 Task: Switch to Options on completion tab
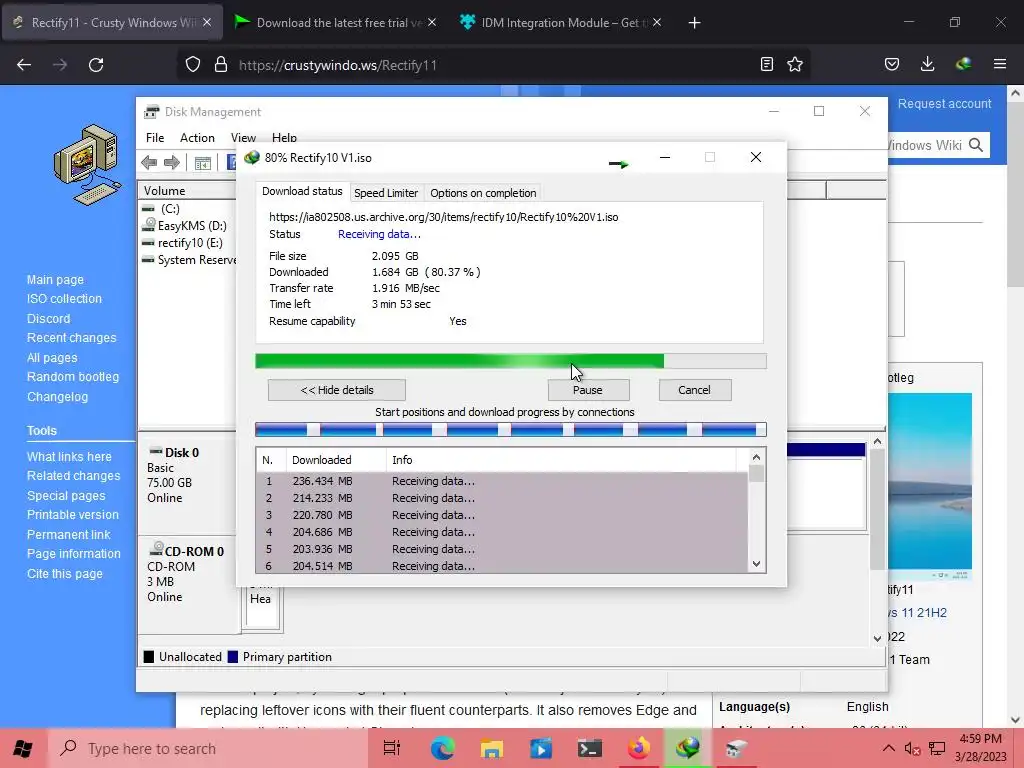click(x=483, y=193)
